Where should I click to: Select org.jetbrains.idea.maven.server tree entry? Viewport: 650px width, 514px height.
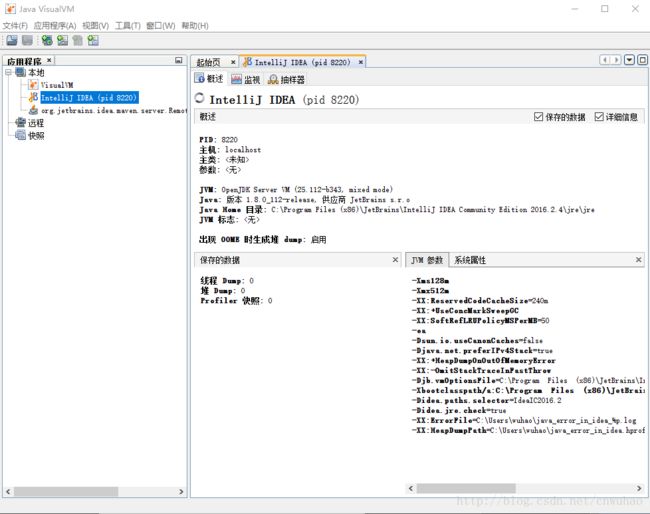[x=114, y=111]
